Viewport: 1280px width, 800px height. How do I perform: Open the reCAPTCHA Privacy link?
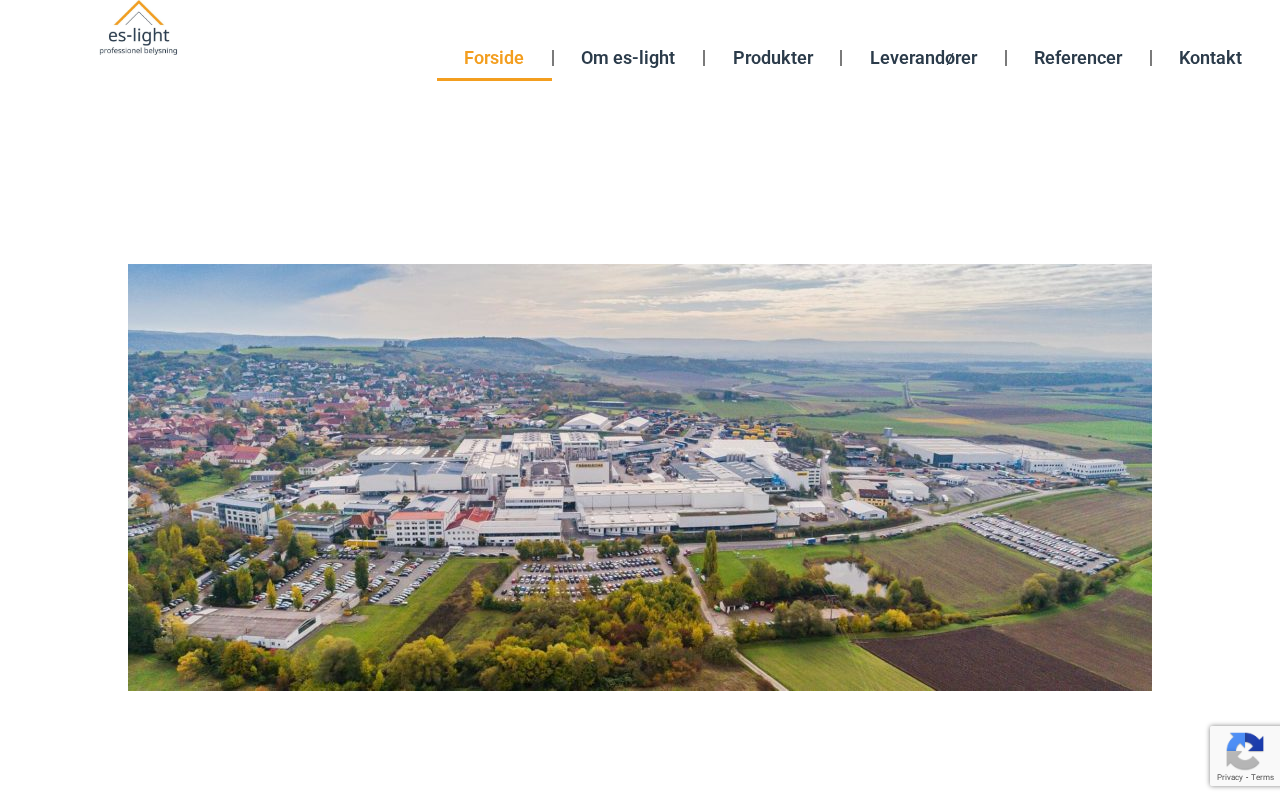(1229, 777)
